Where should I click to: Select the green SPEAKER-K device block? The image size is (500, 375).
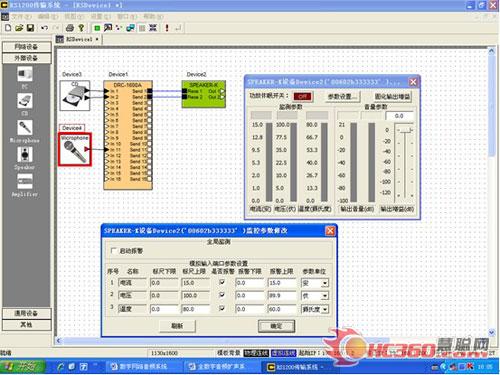pyautogui.click(x=204, y=94)
